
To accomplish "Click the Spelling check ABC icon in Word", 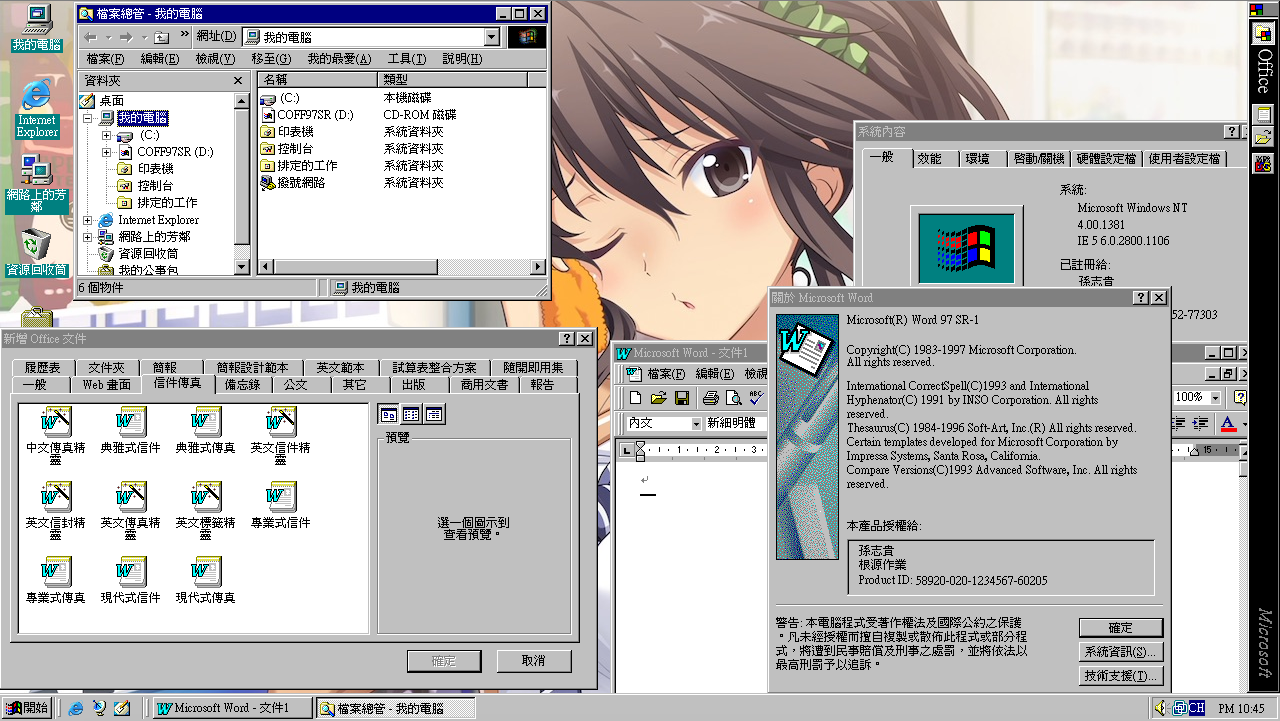I will pyautogui.click(x=756, y=398).
